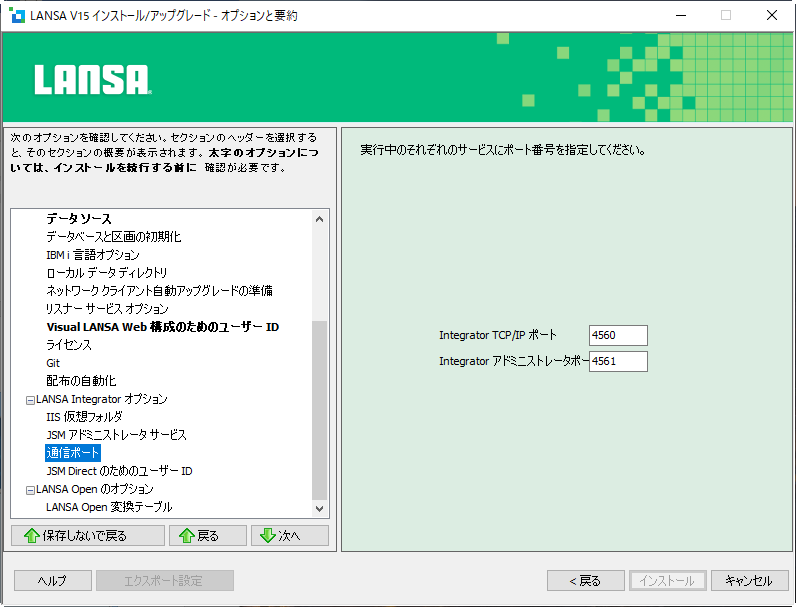The height and width of the screenshot is (607, 796).
Task: Select Git tree item
Action: (x=53, y=363)
